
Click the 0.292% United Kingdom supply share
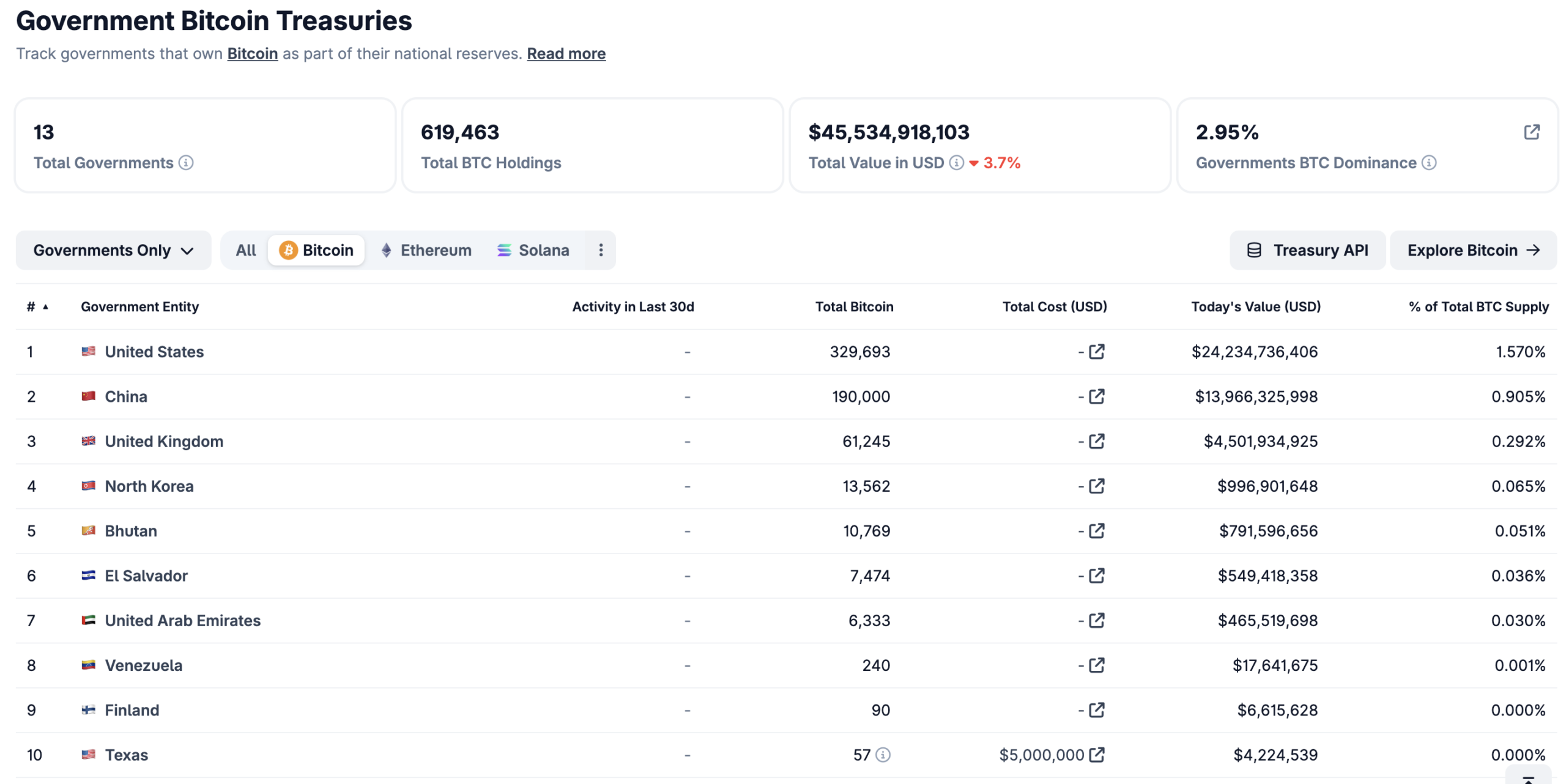pos(1518,441)
